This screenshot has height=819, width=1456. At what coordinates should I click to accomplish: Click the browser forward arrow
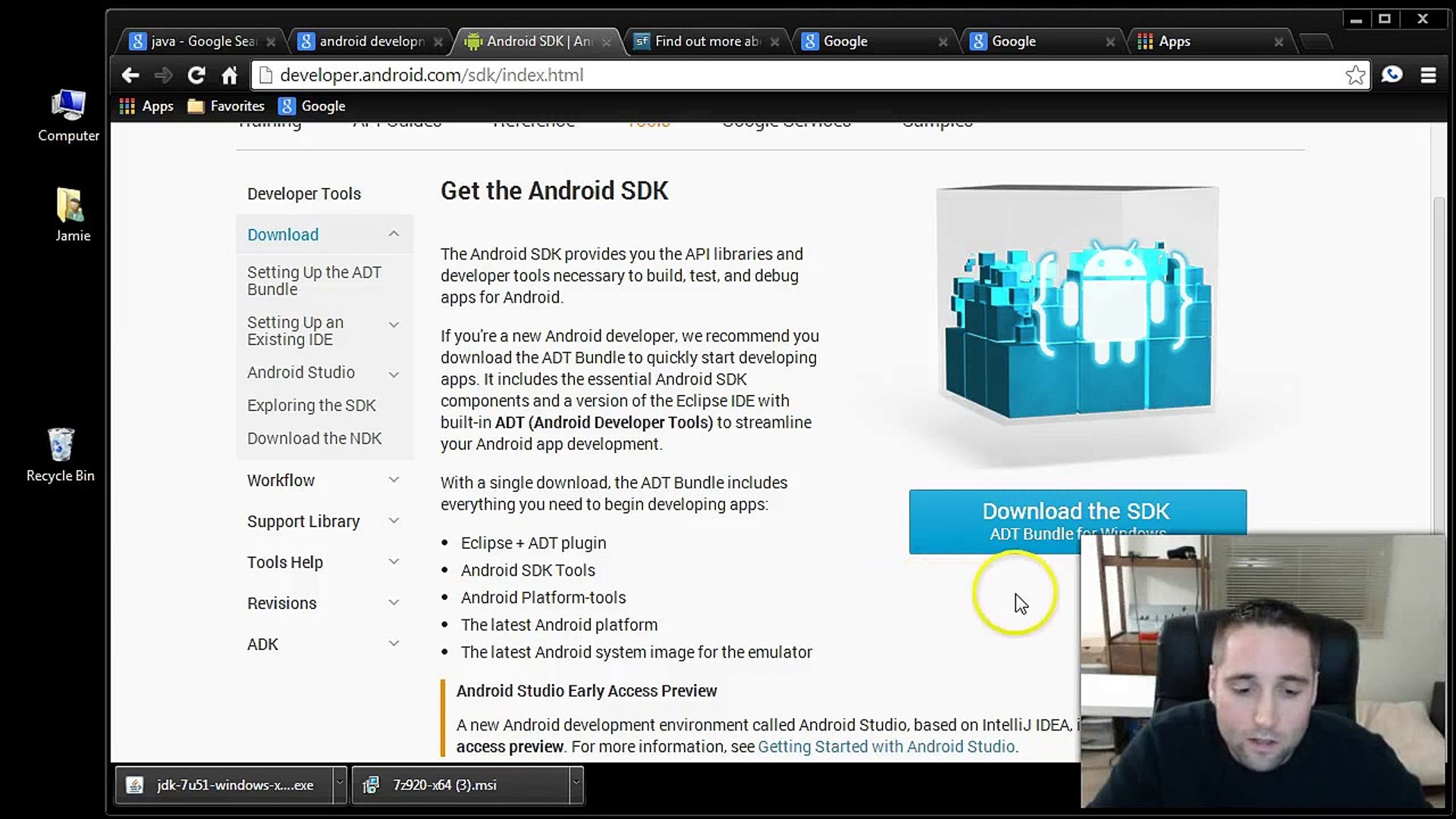pyautogui.click(x=163, y=75)
